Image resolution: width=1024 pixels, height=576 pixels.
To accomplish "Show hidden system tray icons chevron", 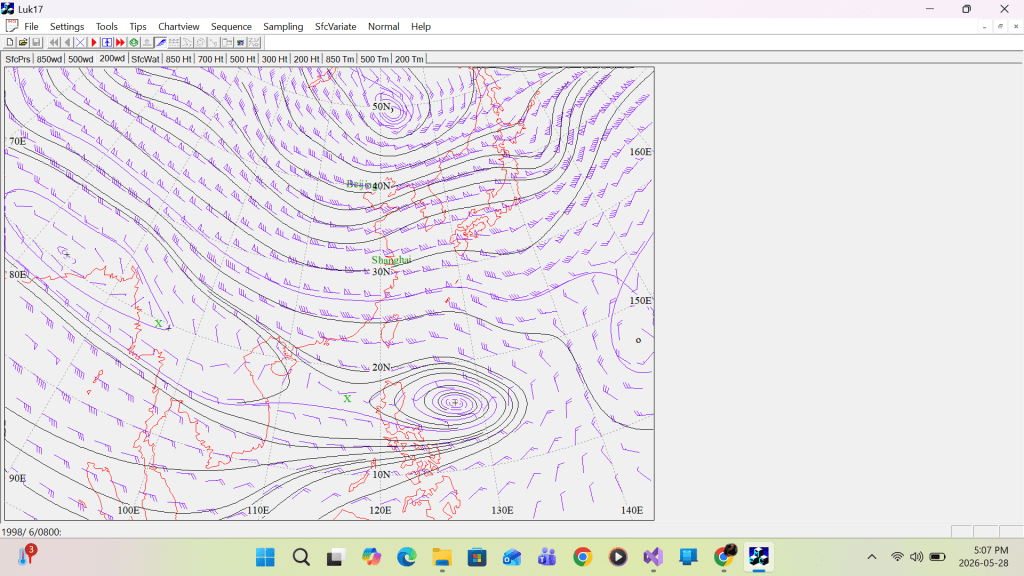I will click(x=872, y=557).
